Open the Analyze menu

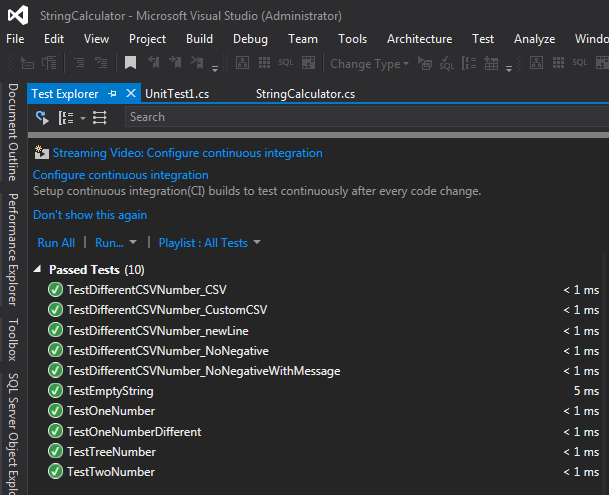[x=534, y=39]
